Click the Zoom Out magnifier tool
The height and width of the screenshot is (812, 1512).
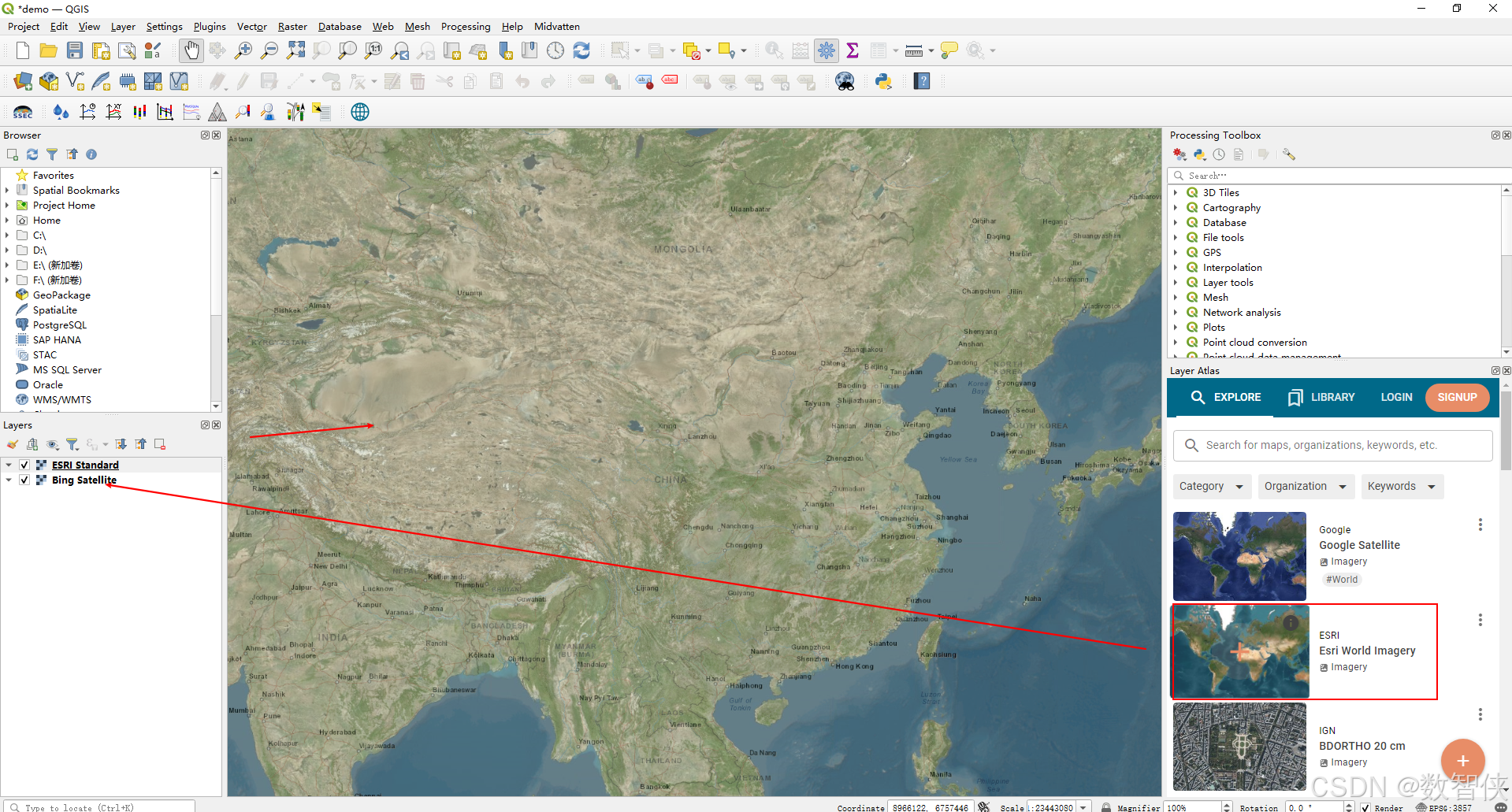(x=269, y=50)
